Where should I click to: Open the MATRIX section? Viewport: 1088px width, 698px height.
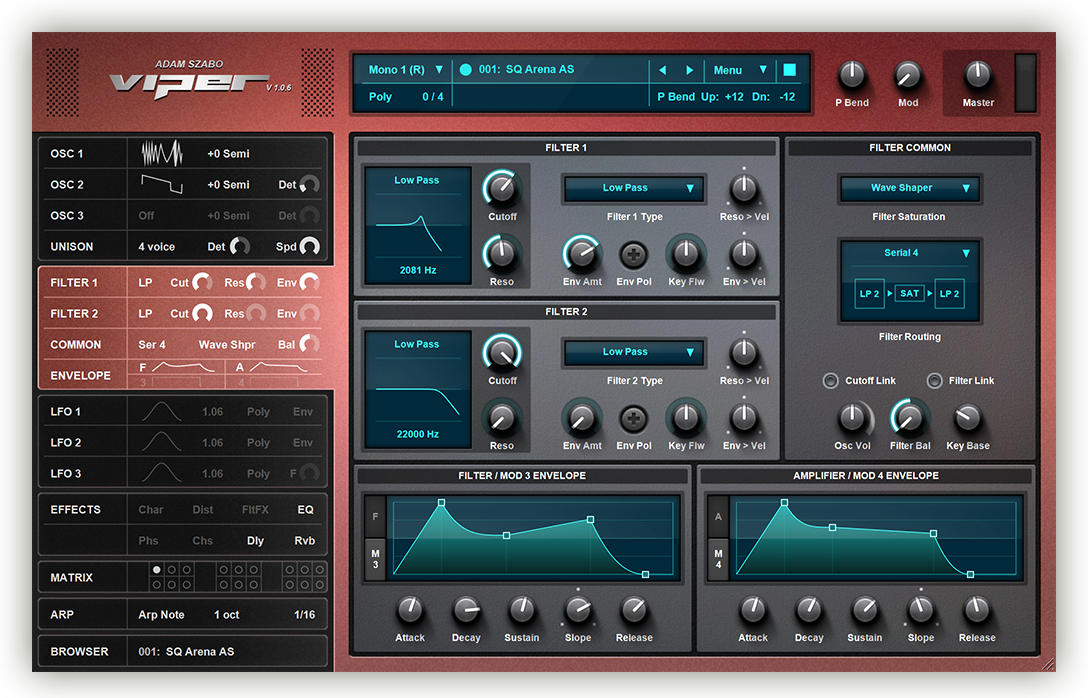(72, 578)
